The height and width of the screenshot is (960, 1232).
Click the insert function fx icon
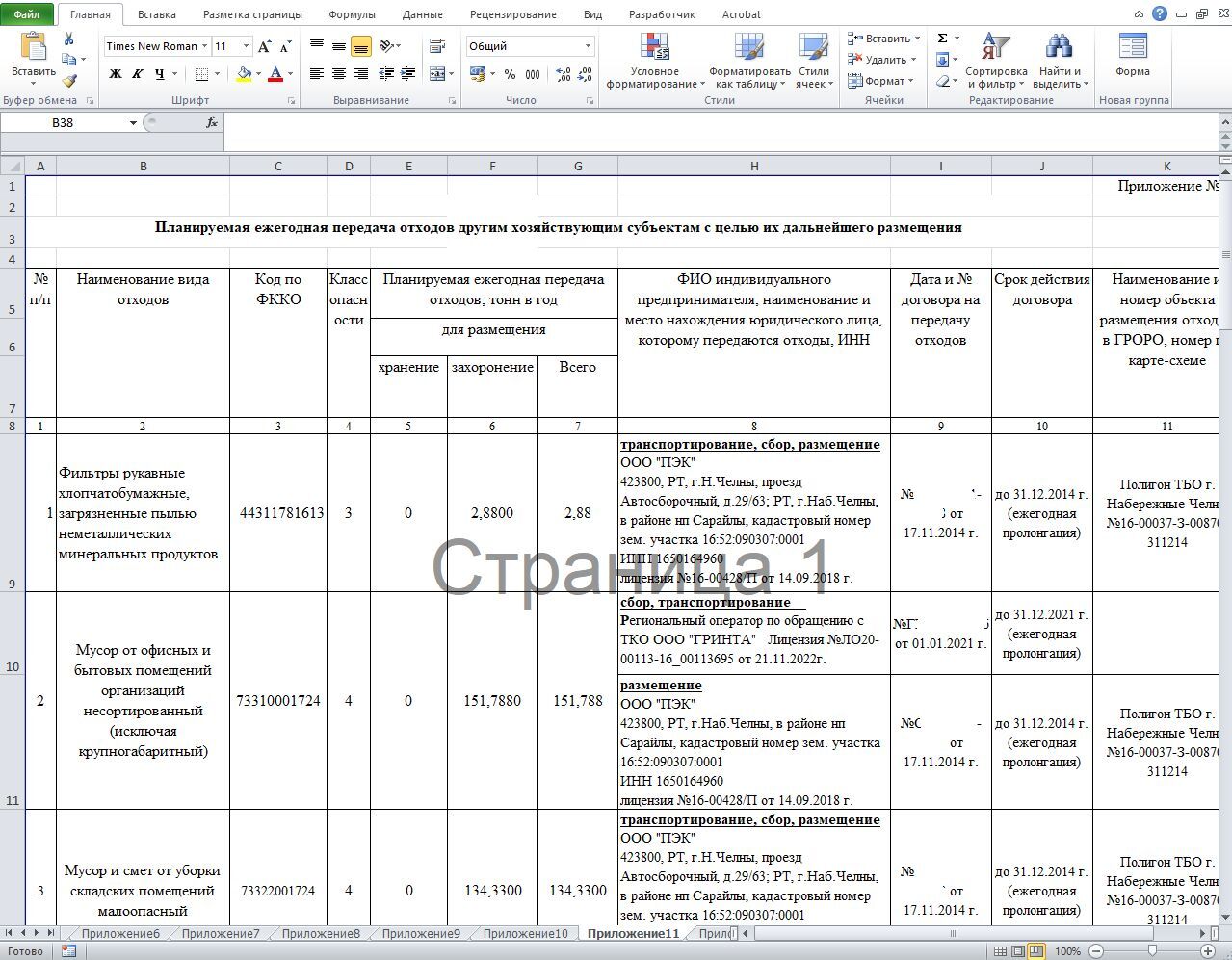click(x=212, y=122)
